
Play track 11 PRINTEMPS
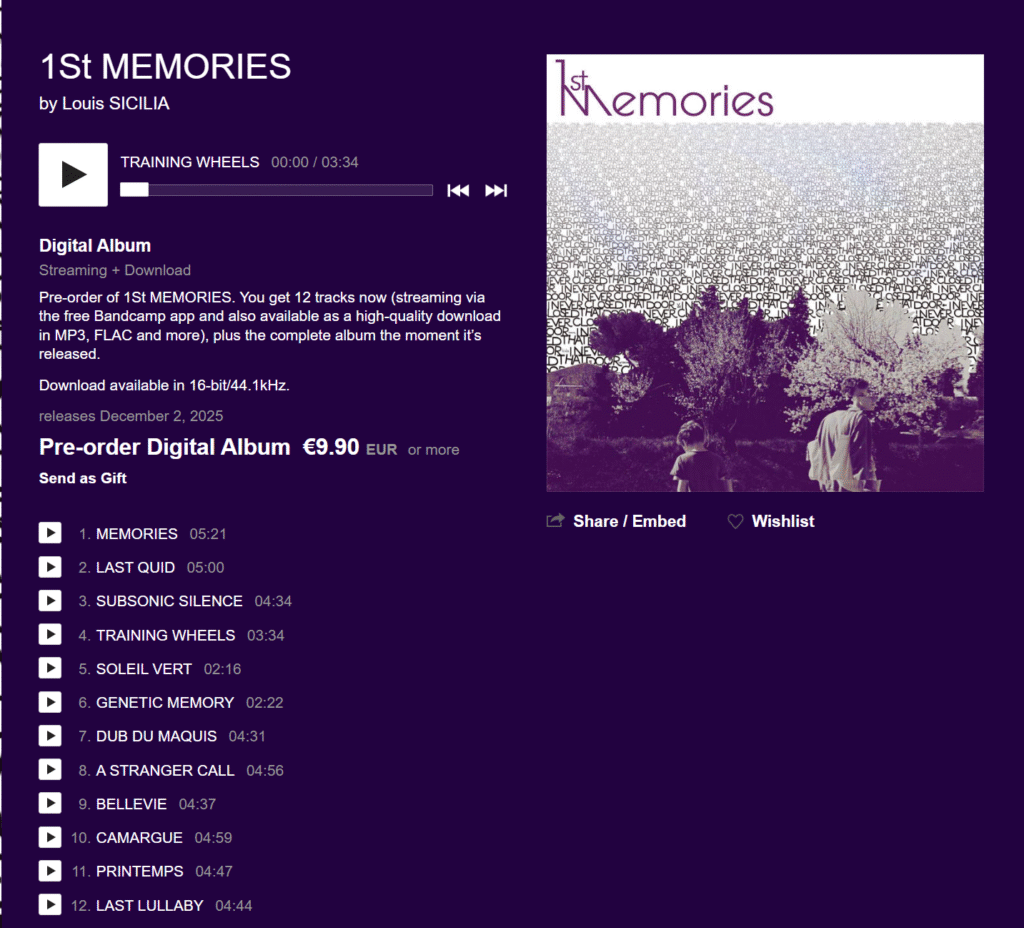tap(50, 871)
